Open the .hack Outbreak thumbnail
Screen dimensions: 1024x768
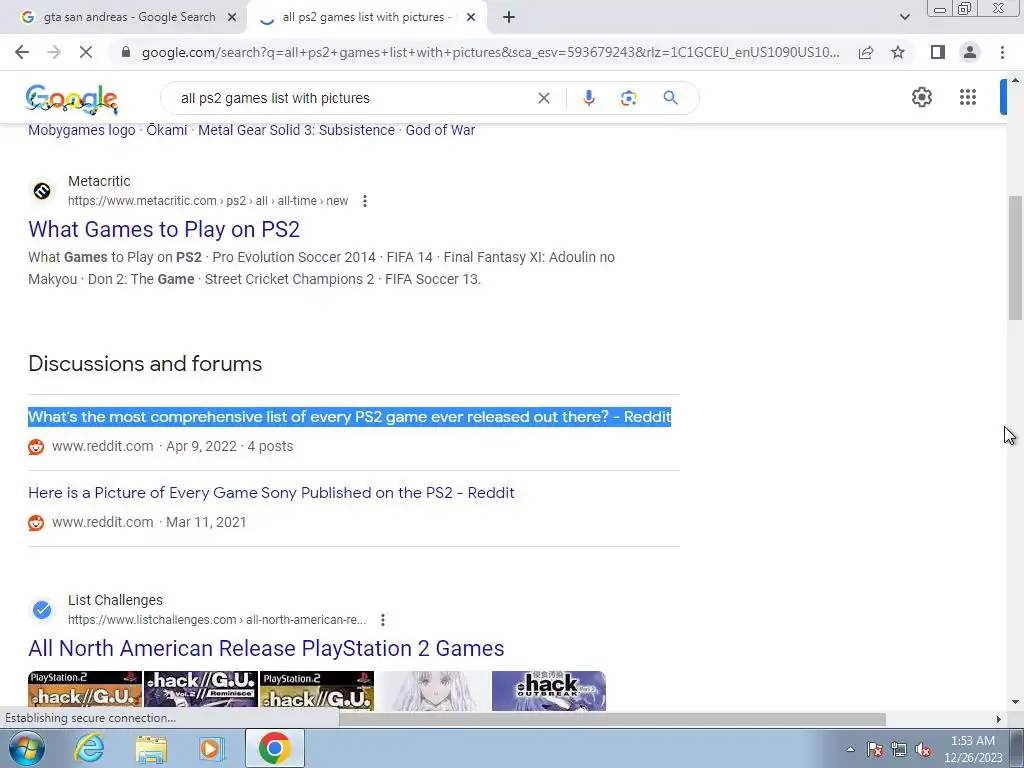(x=549, y=691)
